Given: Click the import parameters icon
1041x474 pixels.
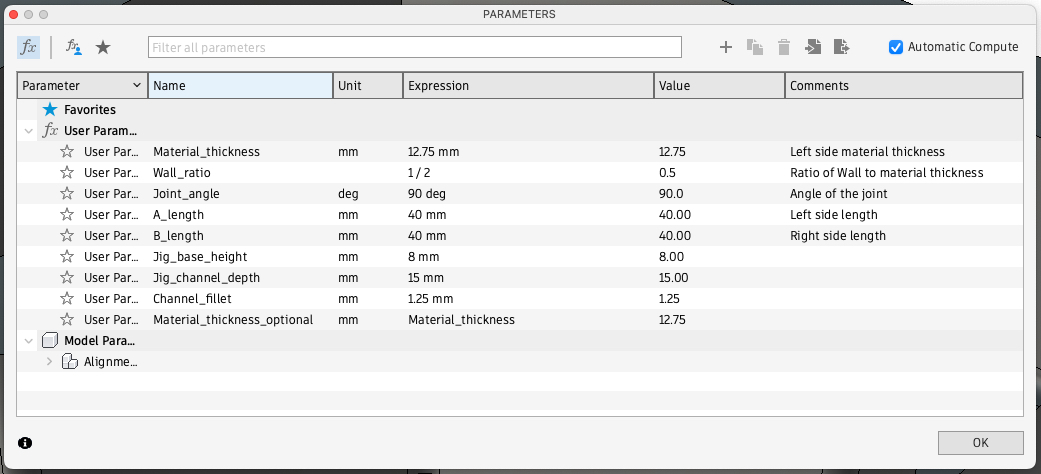Looking at the screenshot, I should pyautogui.click(x=813, y=47).
